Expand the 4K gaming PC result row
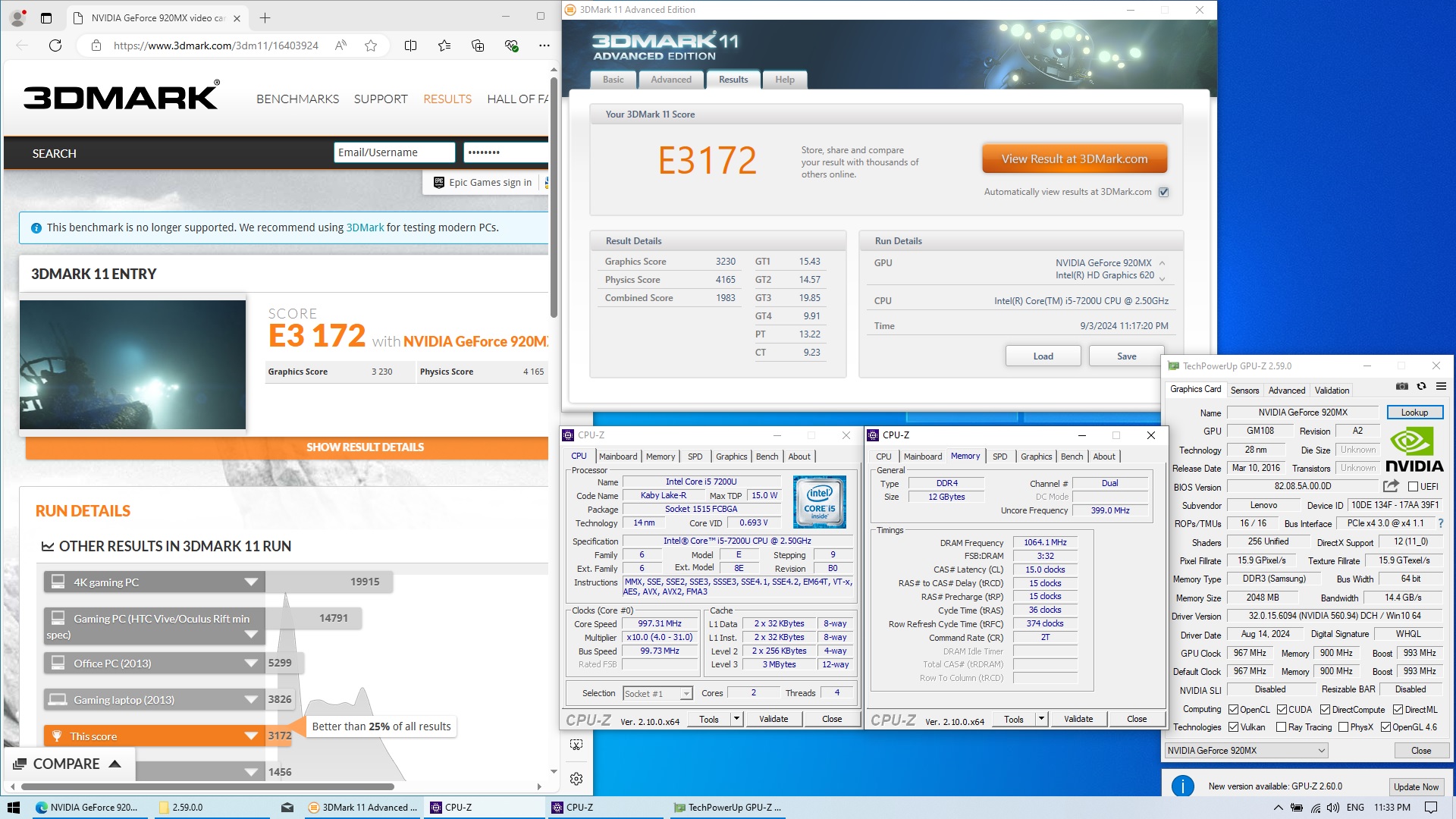This screenshot has height=819, width=1456. pos(251,582)
